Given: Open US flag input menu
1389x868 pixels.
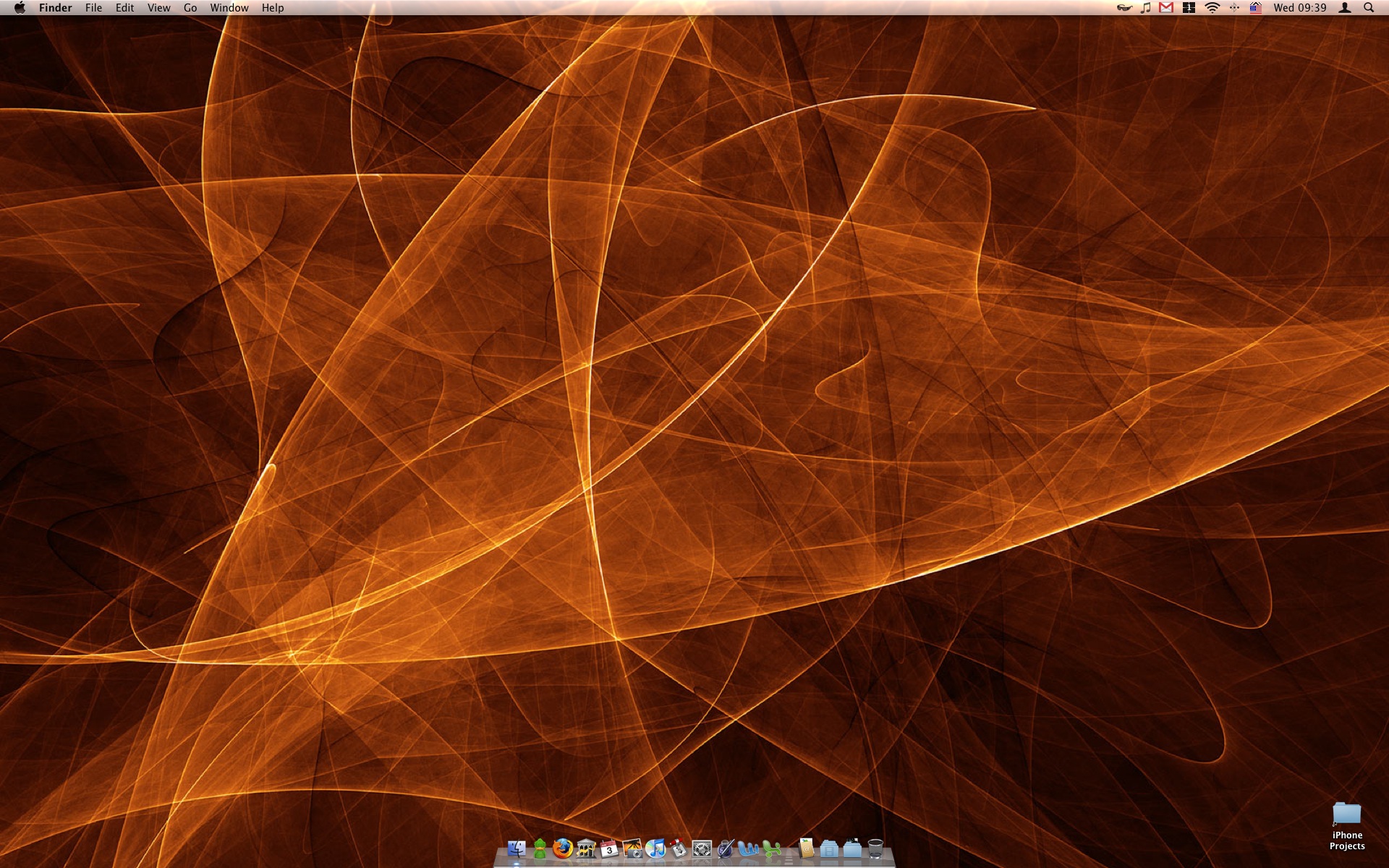Looking at the screenshot, I should 1256,8.
